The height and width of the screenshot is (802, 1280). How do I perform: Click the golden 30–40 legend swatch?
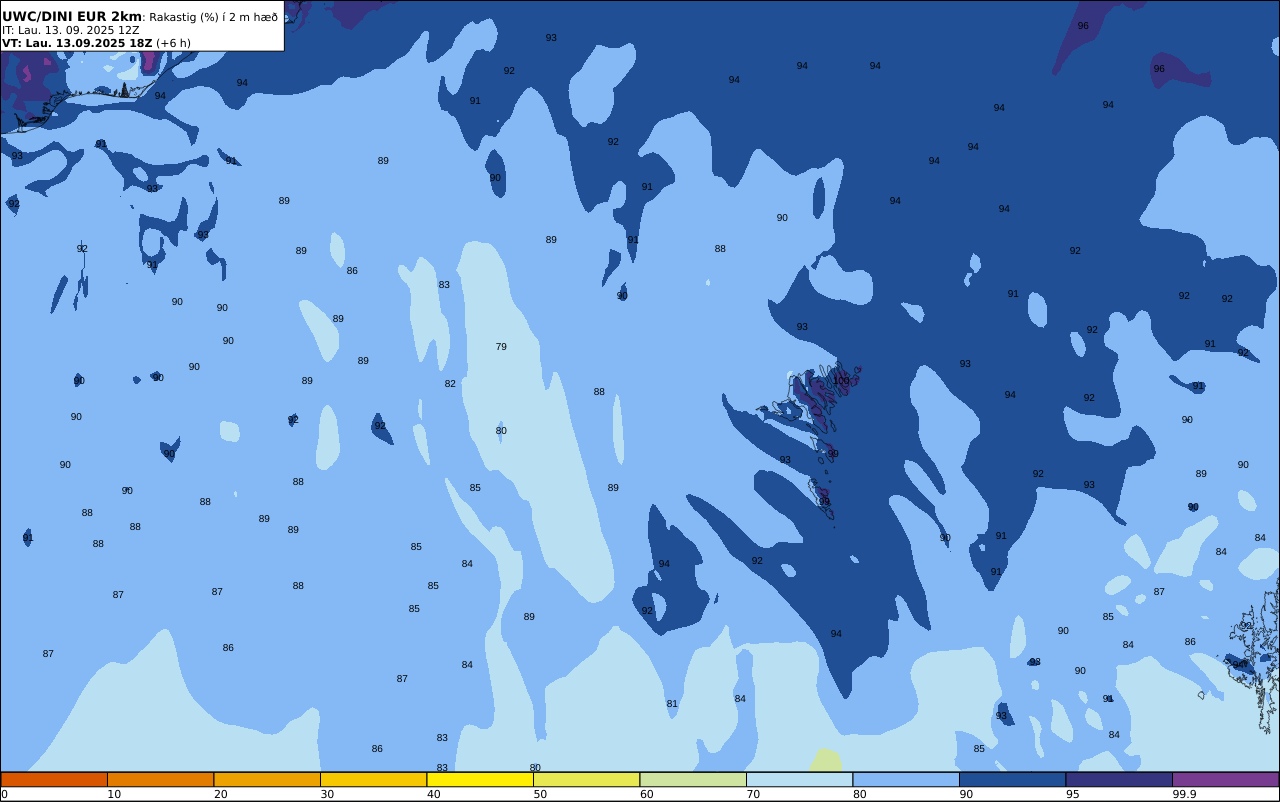point(373,779)
